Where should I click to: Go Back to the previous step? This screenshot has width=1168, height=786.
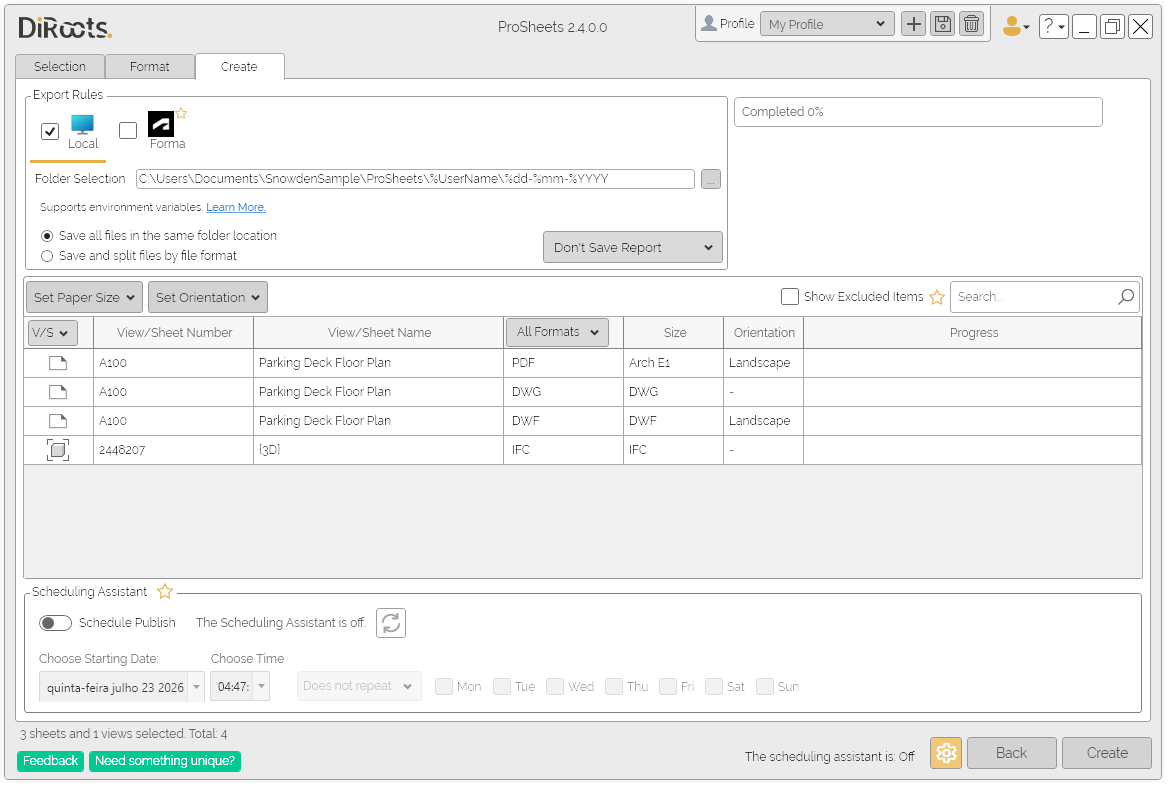tap(1012, 753)
